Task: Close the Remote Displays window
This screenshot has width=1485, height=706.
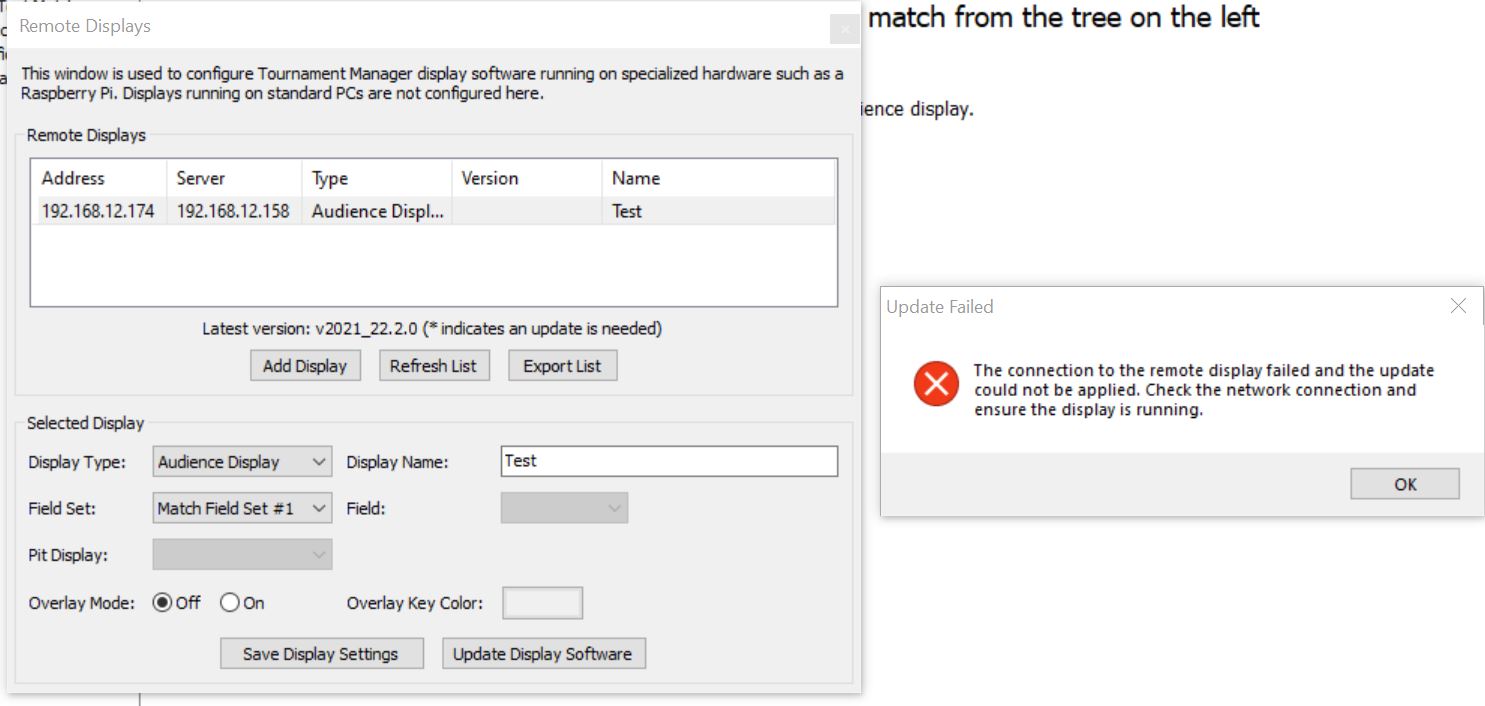Action: (845, 29)
